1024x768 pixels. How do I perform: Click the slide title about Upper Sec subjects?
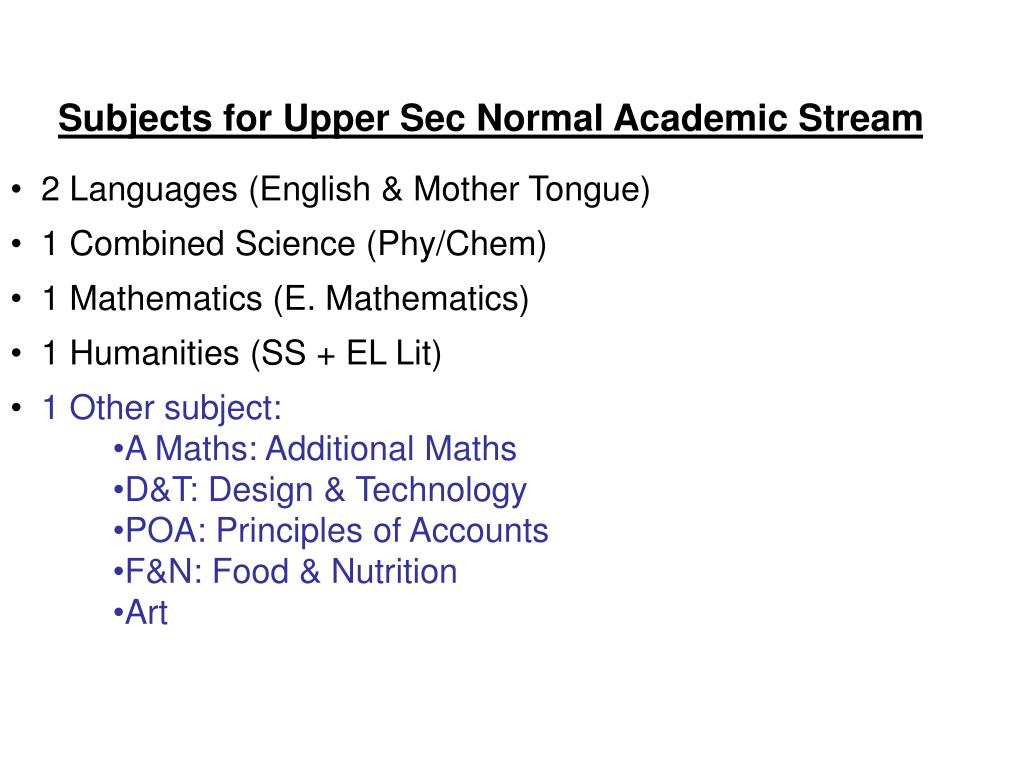pyautogui.click(x=490, y=120)
